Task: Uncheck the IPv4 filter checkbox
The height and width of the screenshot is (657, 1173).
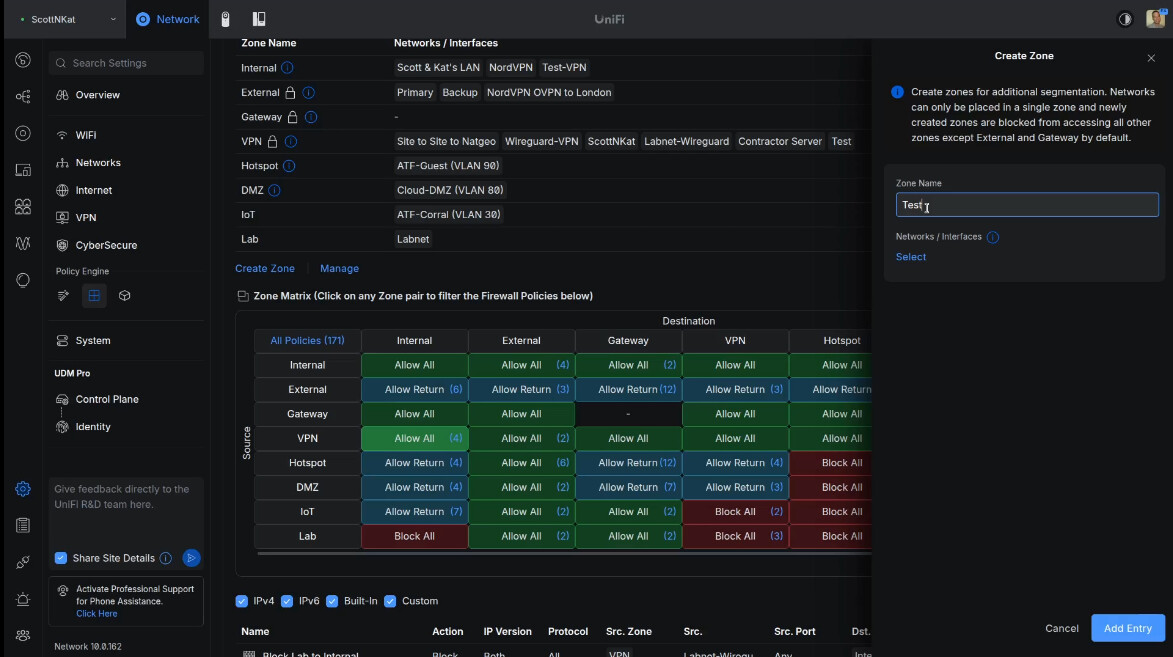Action: pos(242,601)
